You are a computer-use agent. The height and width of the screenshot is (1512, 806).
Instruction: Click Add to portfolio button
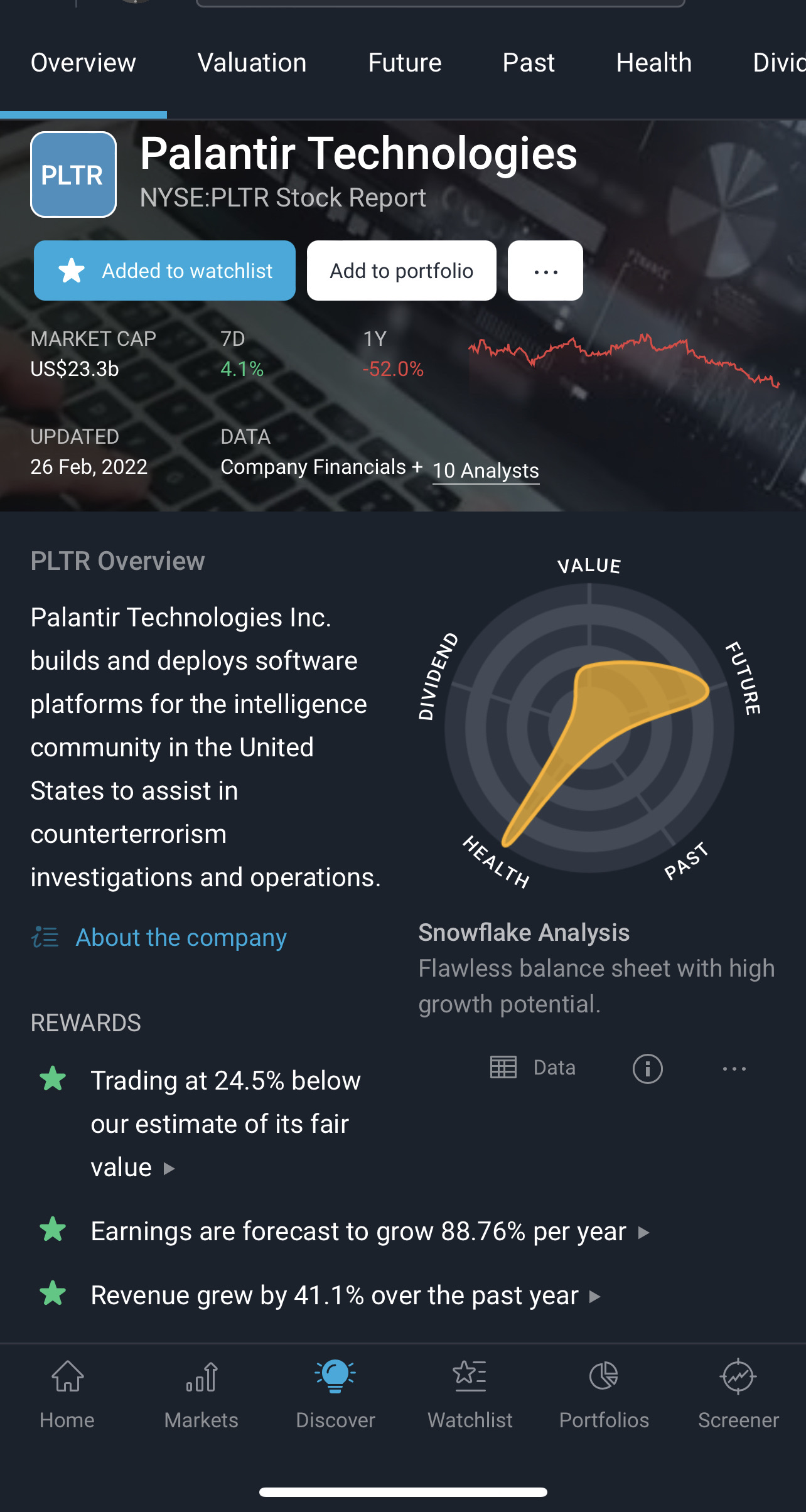[401, 271]
